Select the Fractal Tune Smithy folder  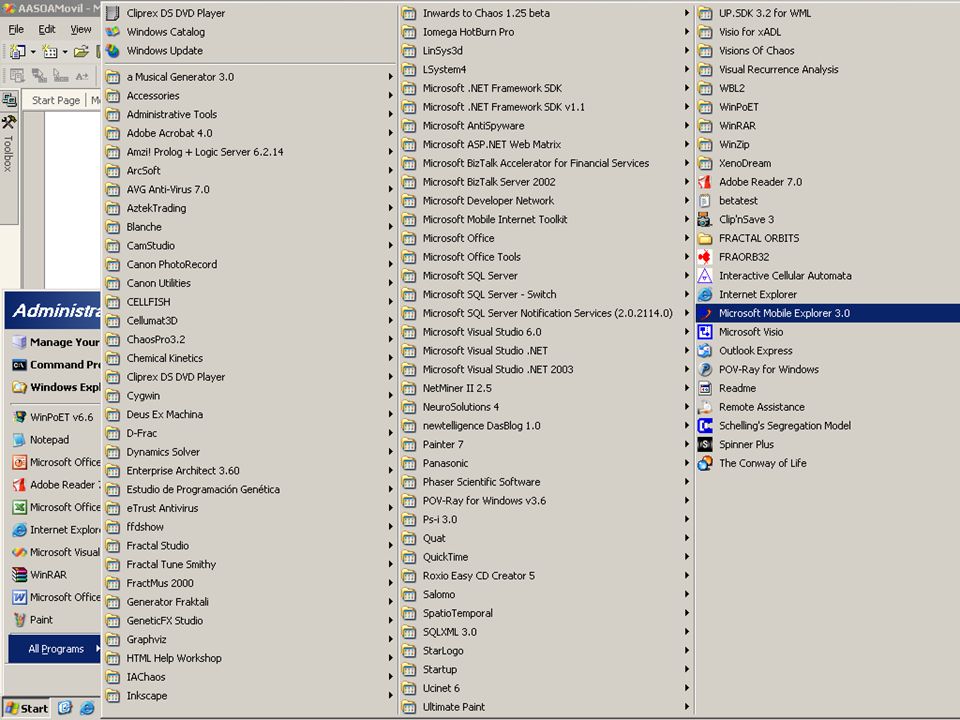[x=249, y=564]
